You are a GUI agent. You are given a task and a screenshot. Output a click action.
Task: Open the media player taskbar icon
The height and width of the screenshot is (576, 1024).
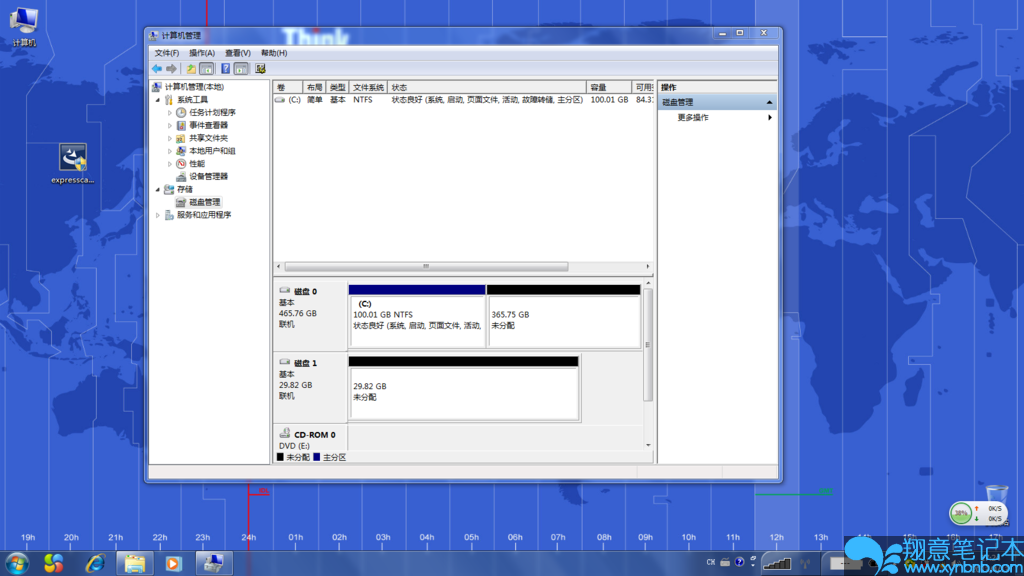pos(173,563)
